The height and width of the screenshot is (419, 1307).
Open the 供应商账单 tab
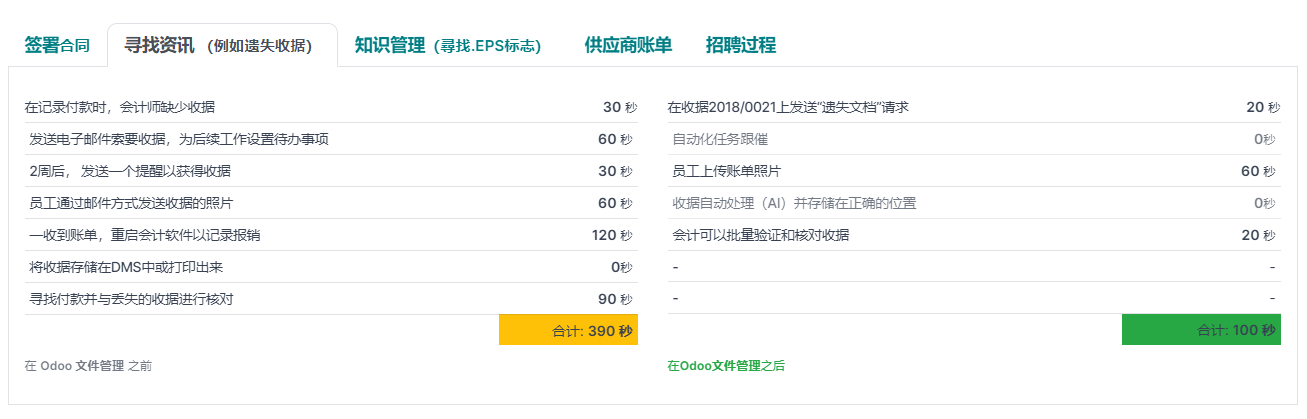[628, 45]
